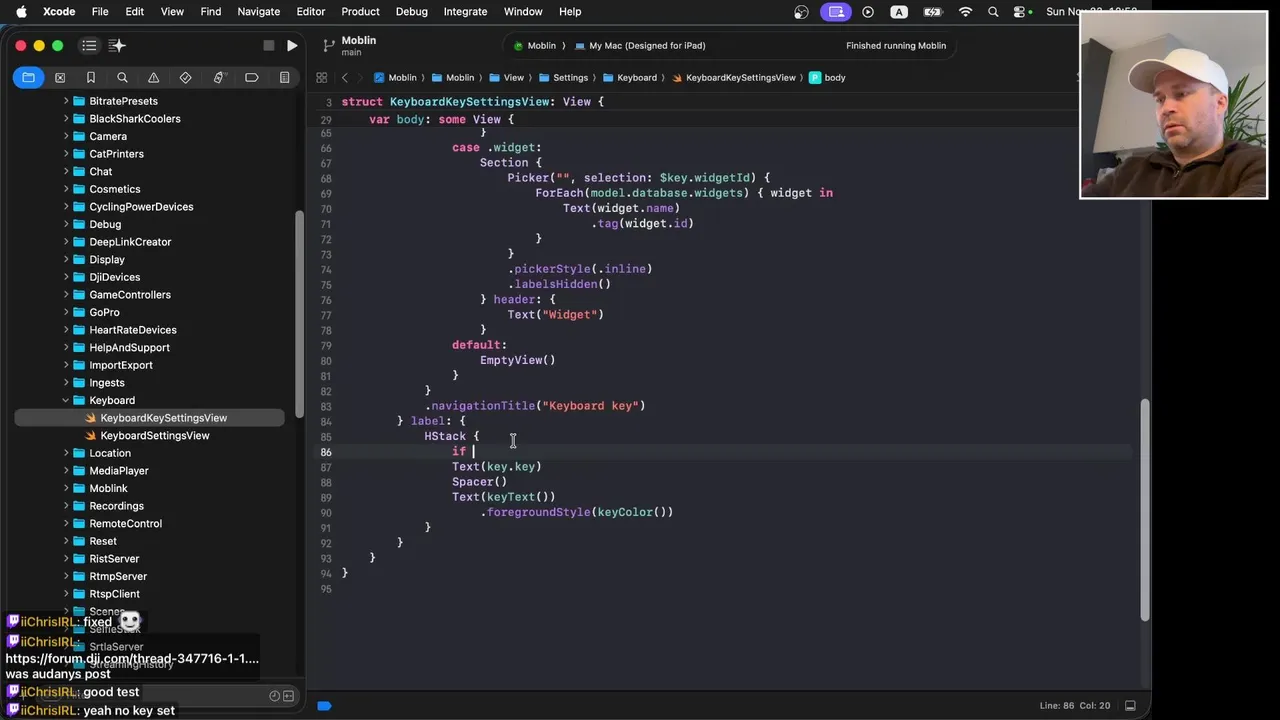This screenshot has height=720, width=1280.
Task: Open the Report navigator tab
Action: point(284,77)
